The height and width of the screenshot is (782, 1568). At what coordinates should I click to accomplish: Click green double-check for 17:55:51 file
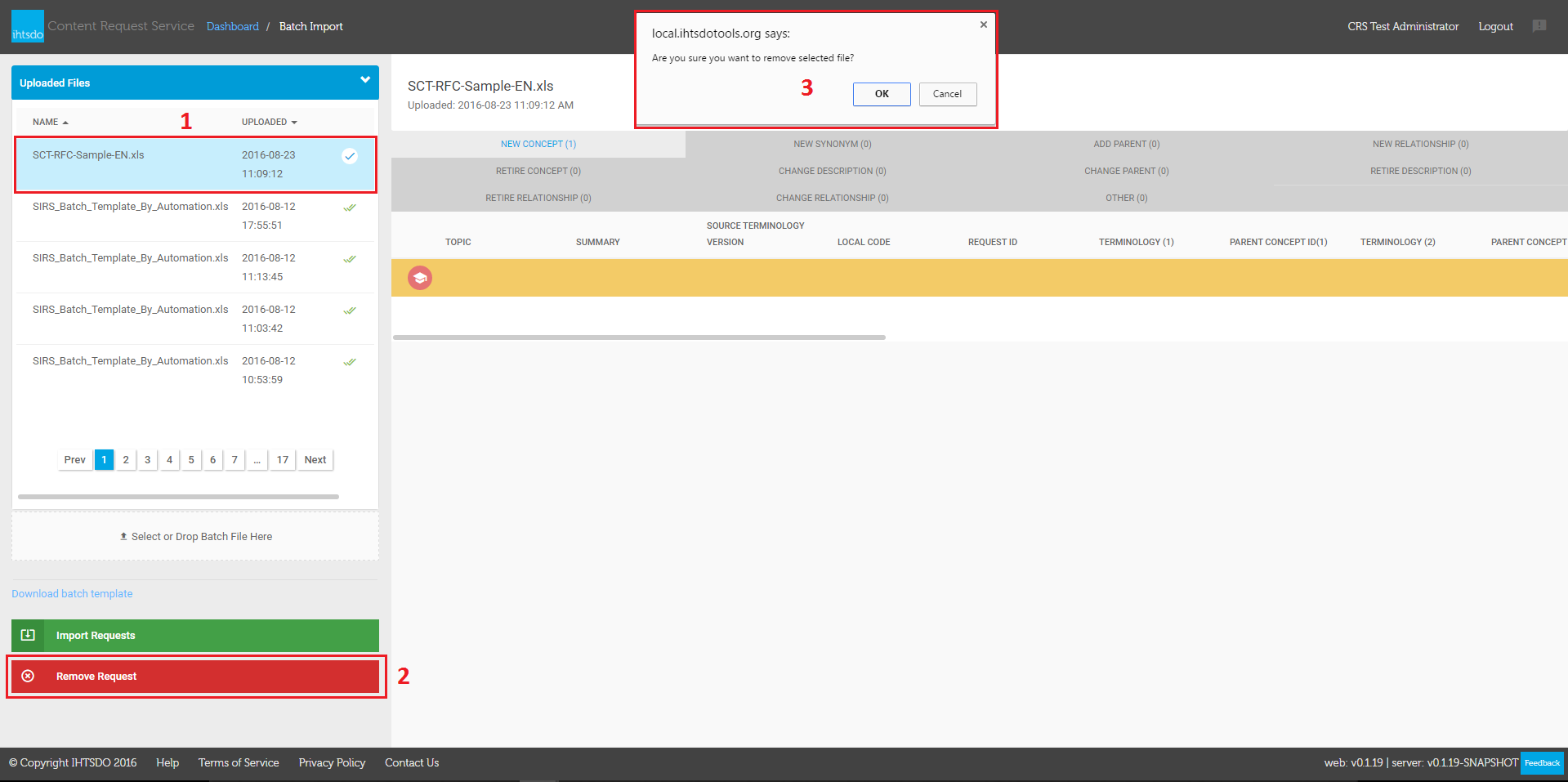tap(350, 208)
